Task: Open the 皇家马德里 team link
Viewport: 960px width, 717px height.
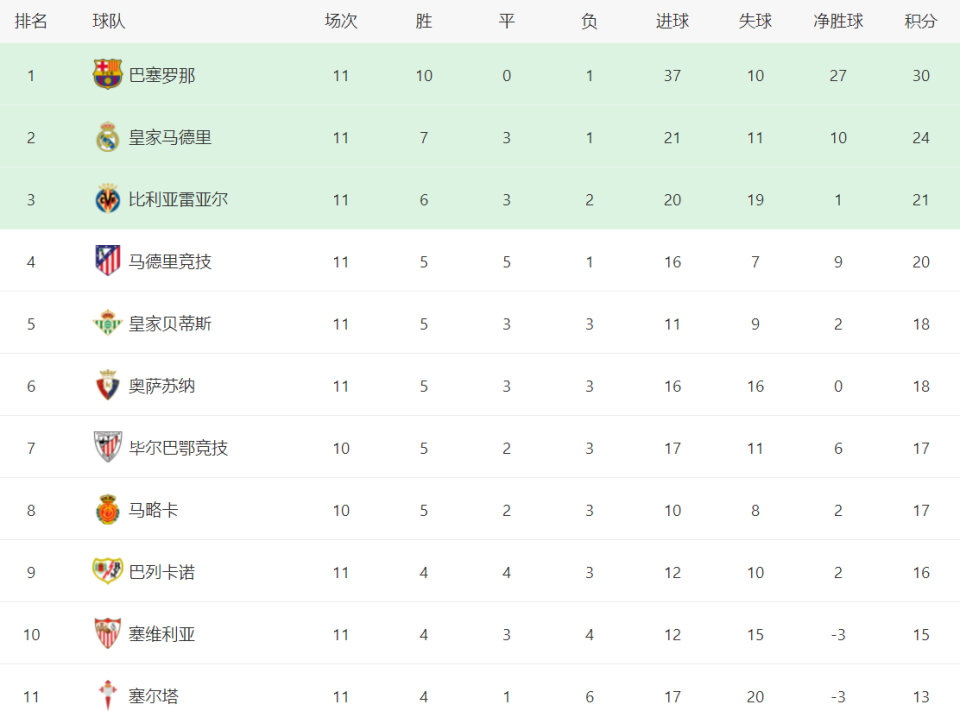Action: click(170, 137)
